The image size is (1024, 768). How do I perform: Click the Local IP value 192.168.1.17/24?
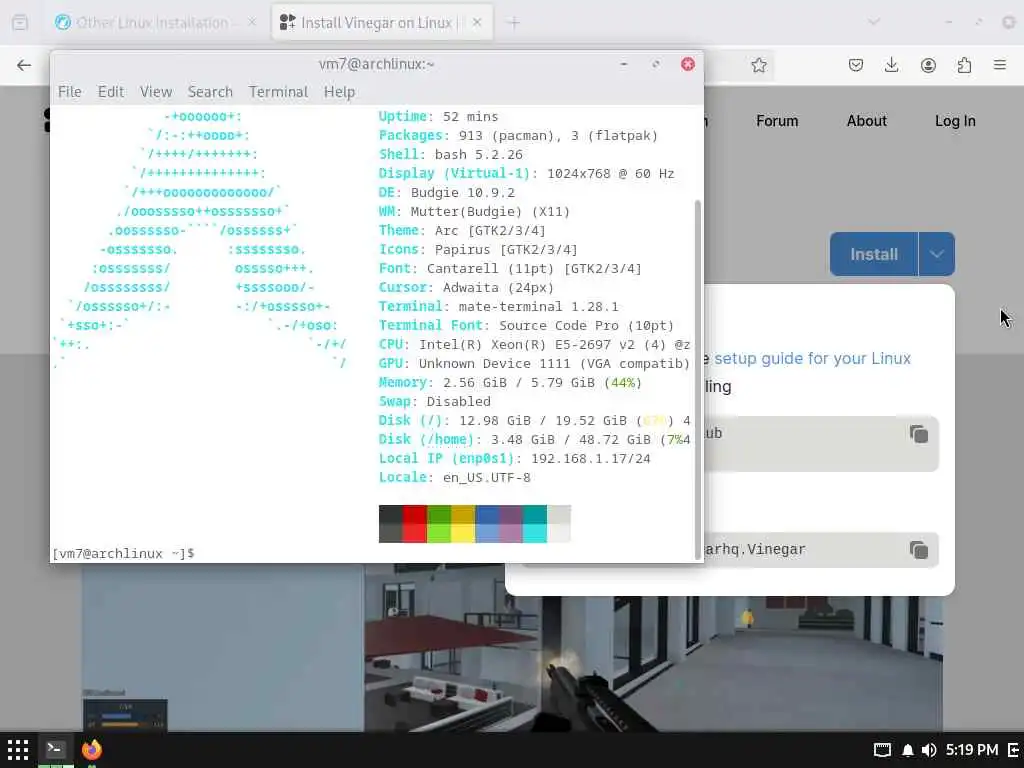[x=590, y=458]
